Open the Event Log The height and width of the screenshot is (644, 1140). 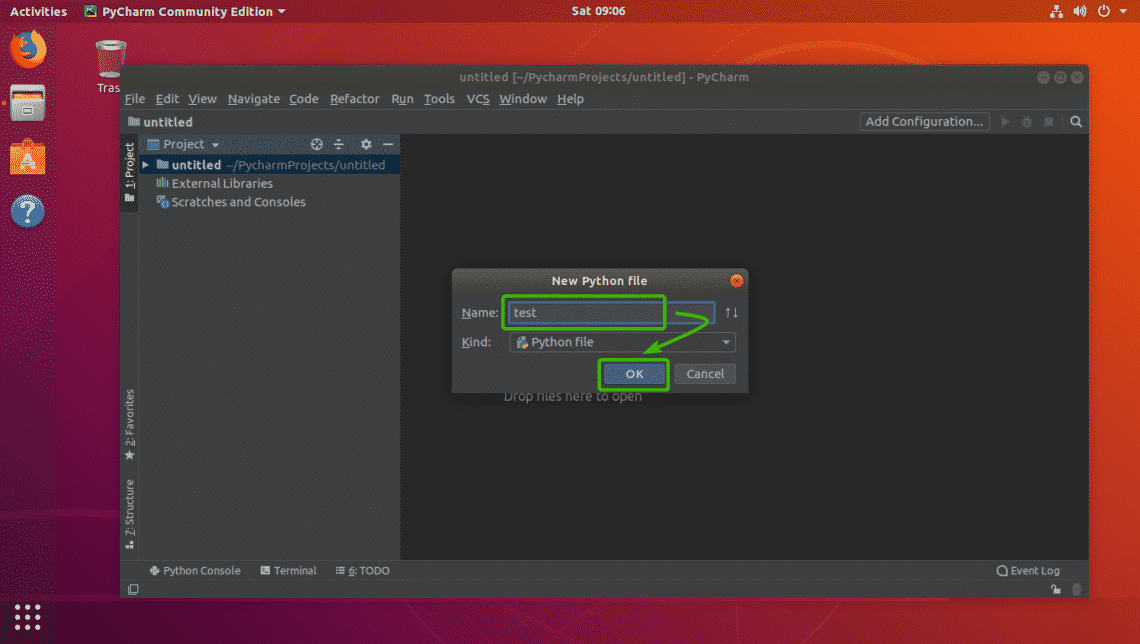(x=1028, y=571)
